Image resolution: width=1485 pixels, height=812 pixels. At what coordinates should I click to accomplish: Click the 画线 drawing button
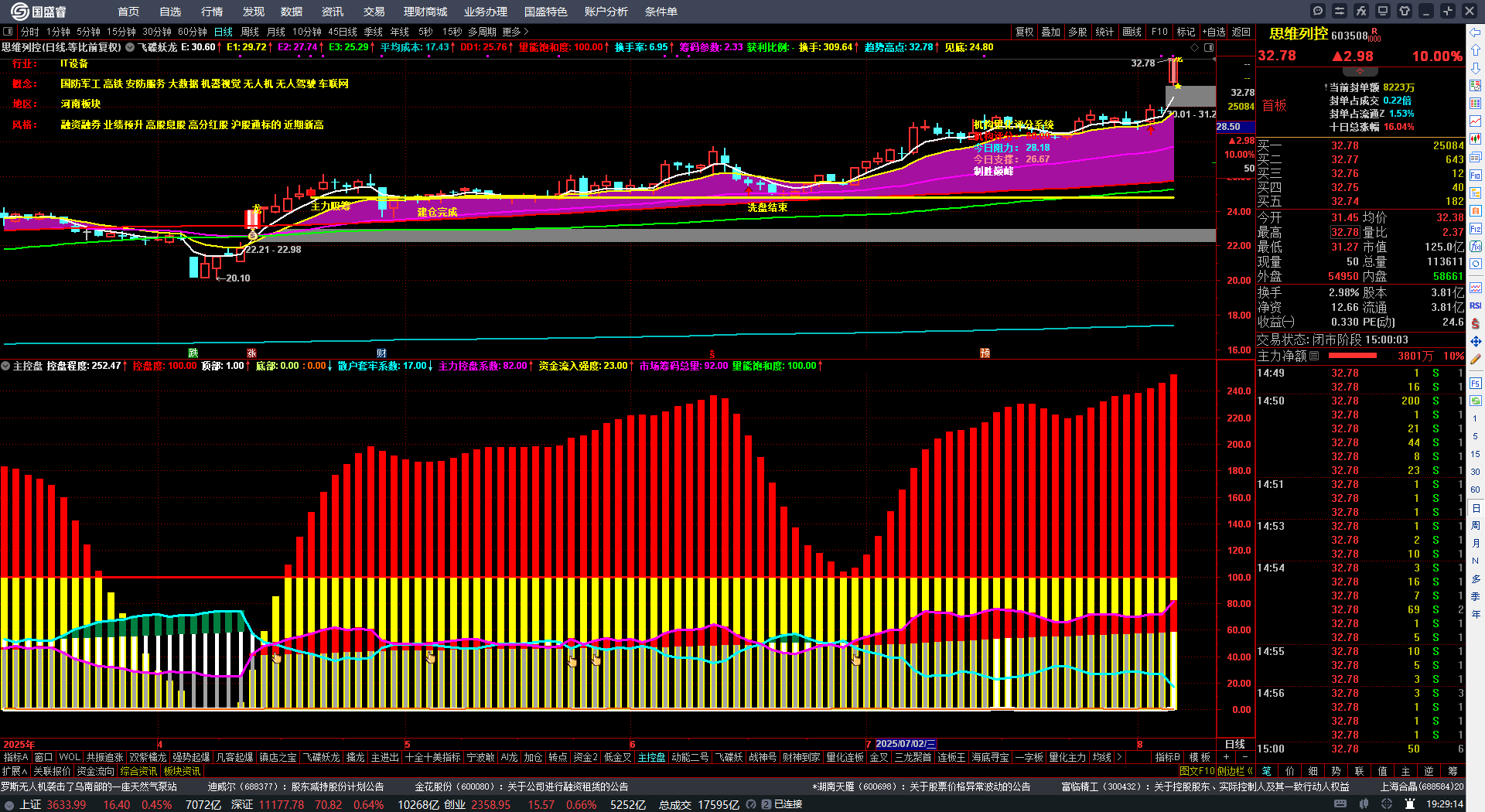1132,32
